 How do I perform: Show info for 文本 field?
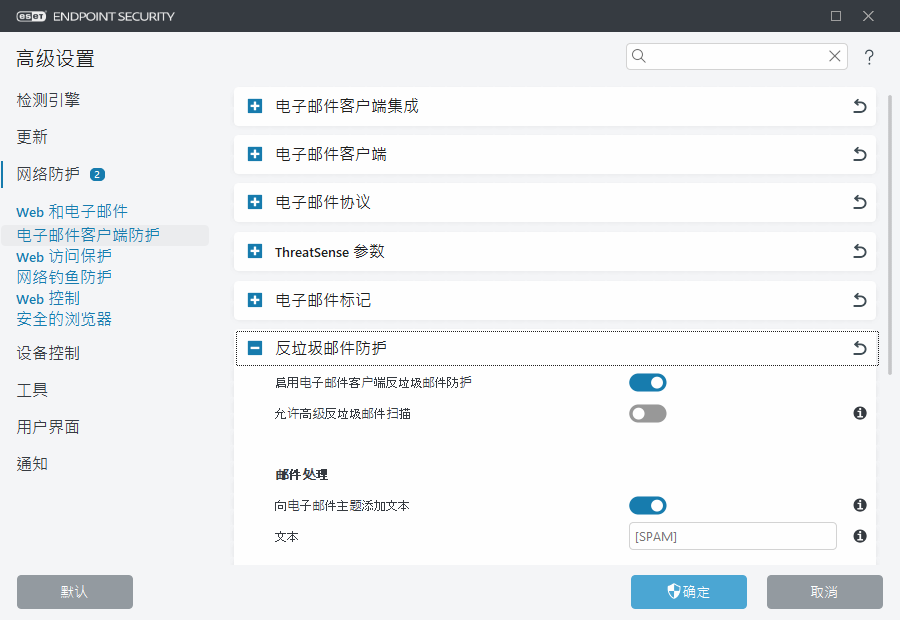(860, 536)
